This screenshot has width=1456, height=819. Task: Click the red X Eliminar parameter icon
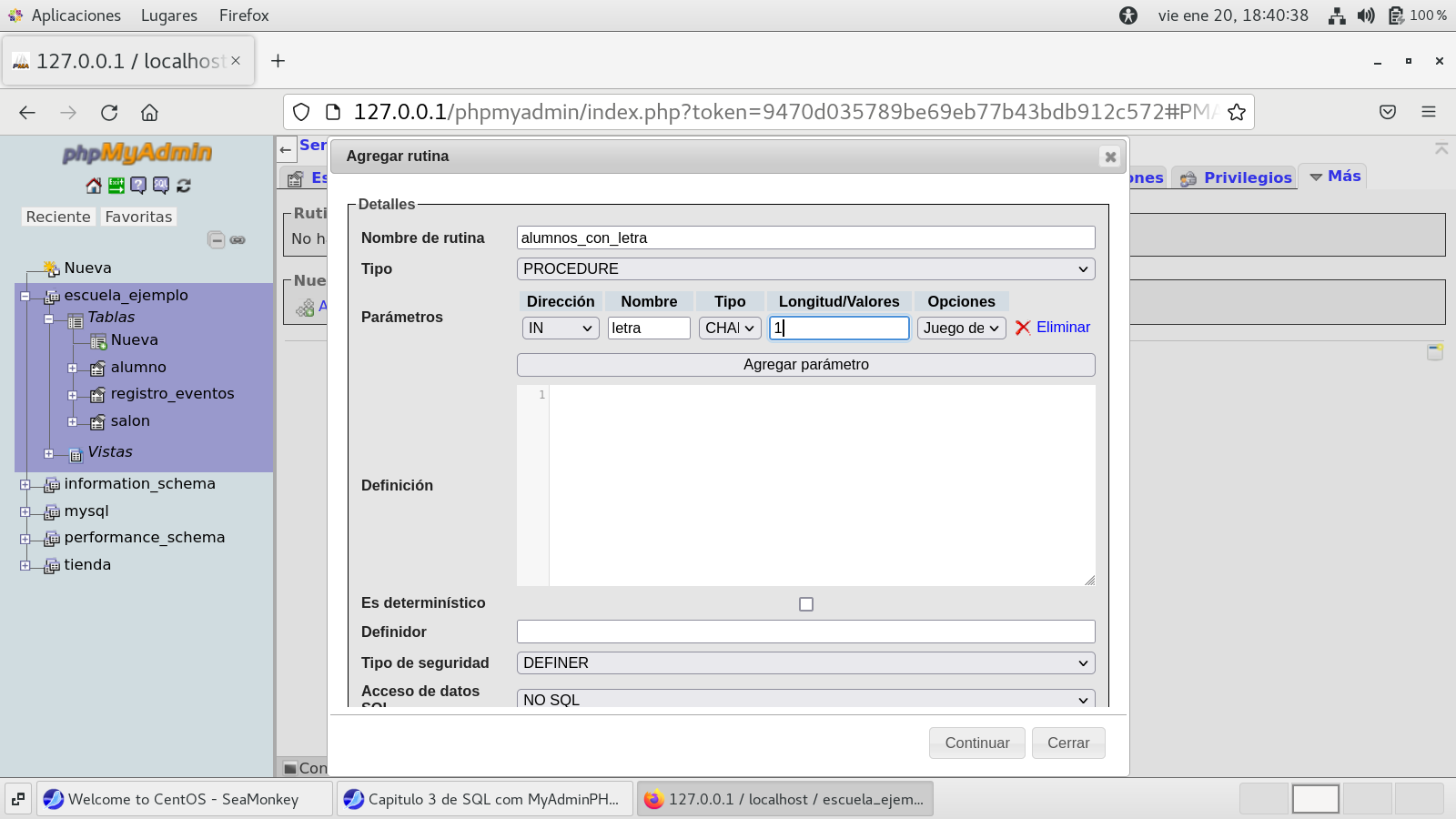click(x=1023, y=328)
